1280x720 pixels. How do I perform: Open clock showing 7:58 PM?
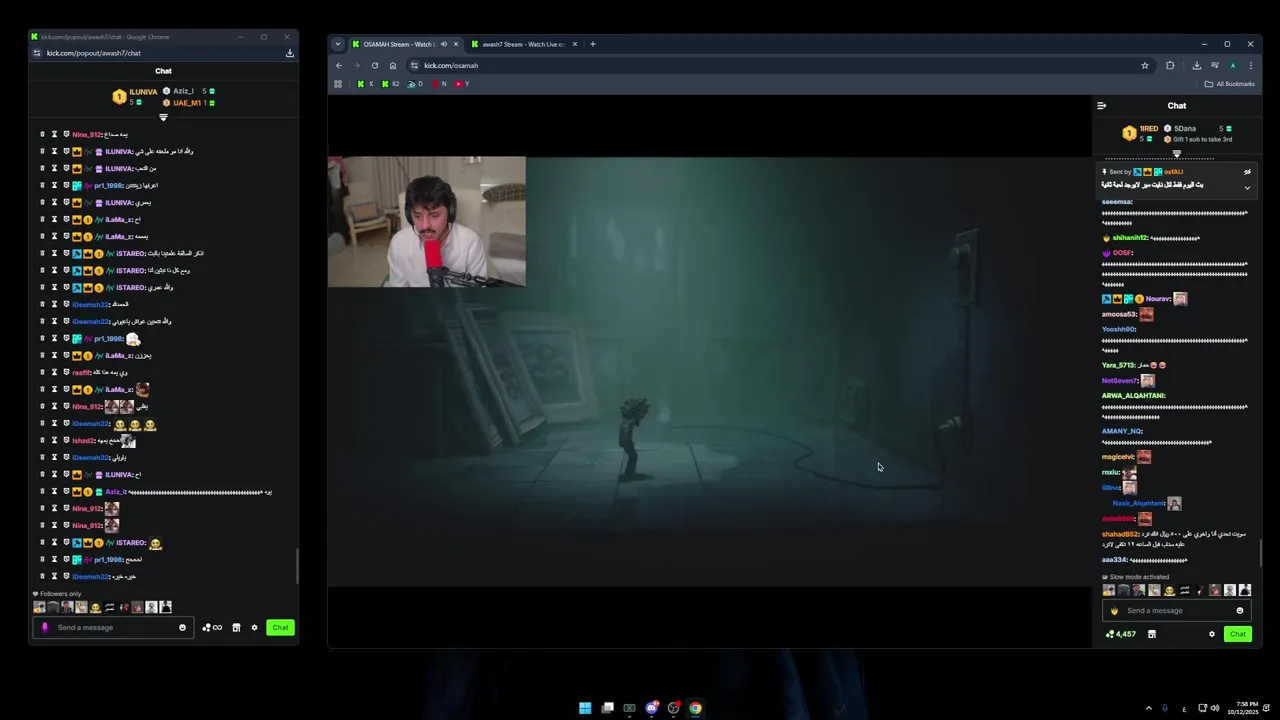(1244, 708)
